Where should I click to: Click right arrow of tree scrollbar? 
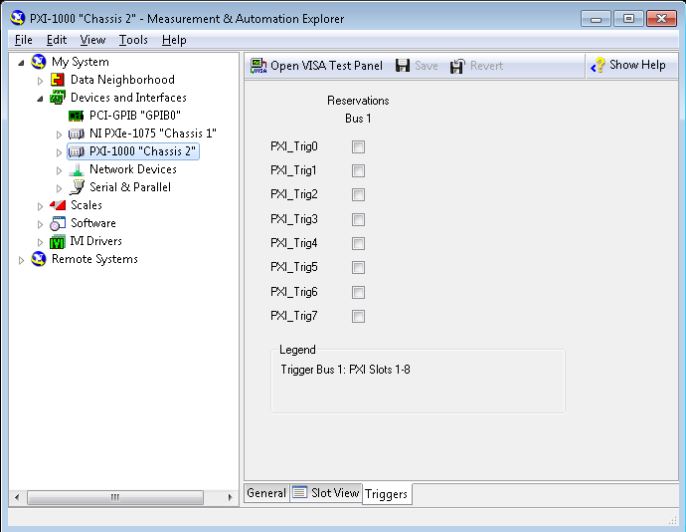point(230,497)
